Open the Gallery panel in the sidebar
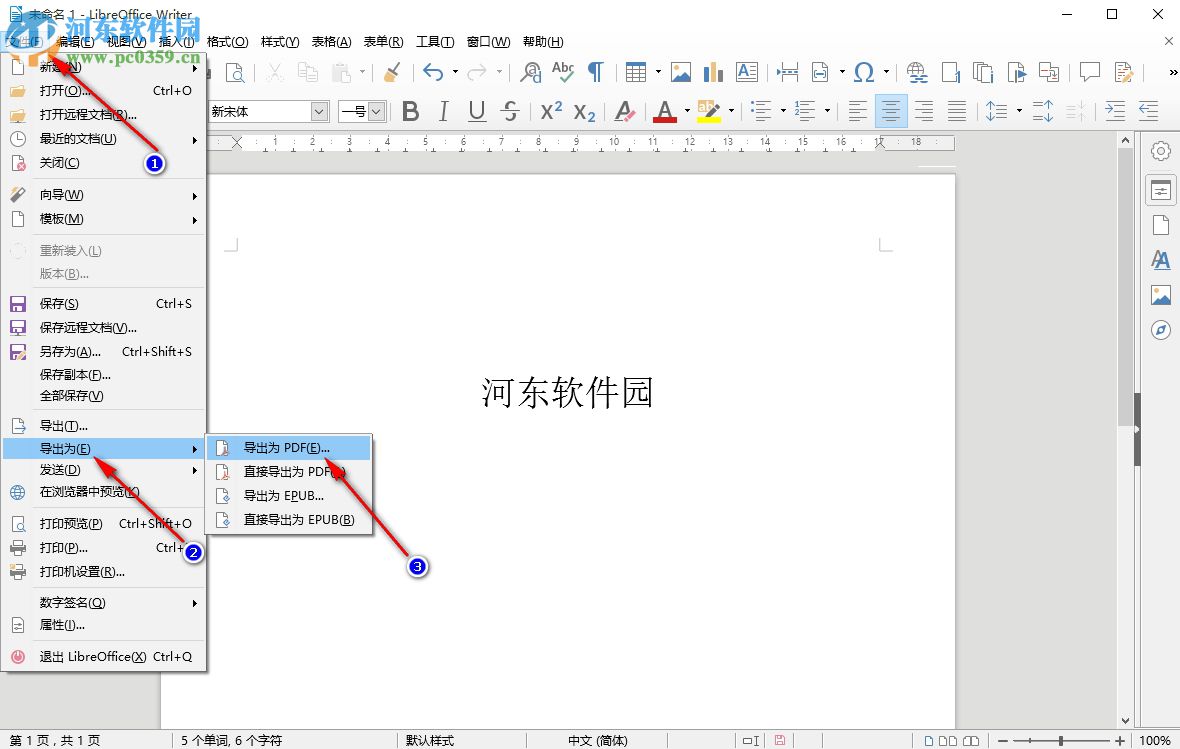This screenshot has height=749, width=1180. (x=1161, y=294)
